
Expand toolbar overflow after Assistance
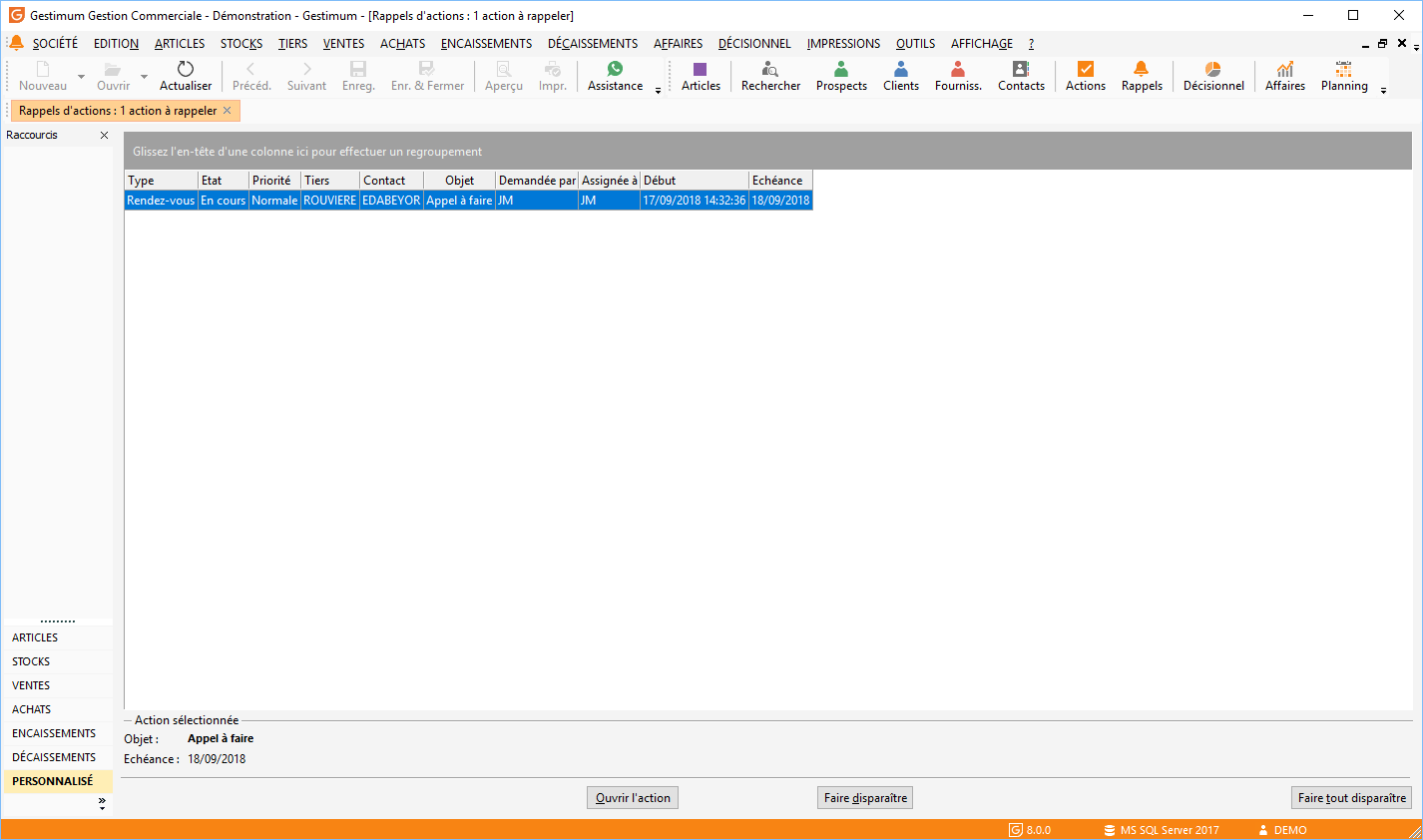coord(658,91)
